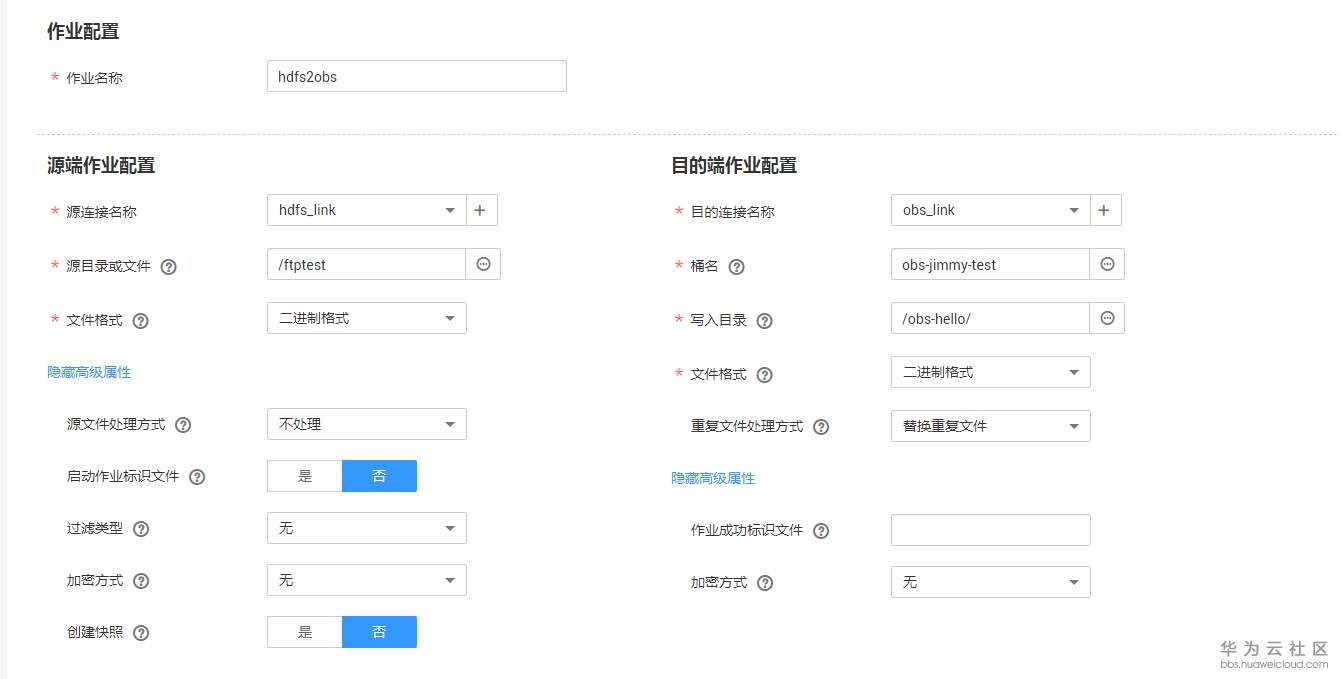Collapse source advanced attributes link

pos(89,372)
